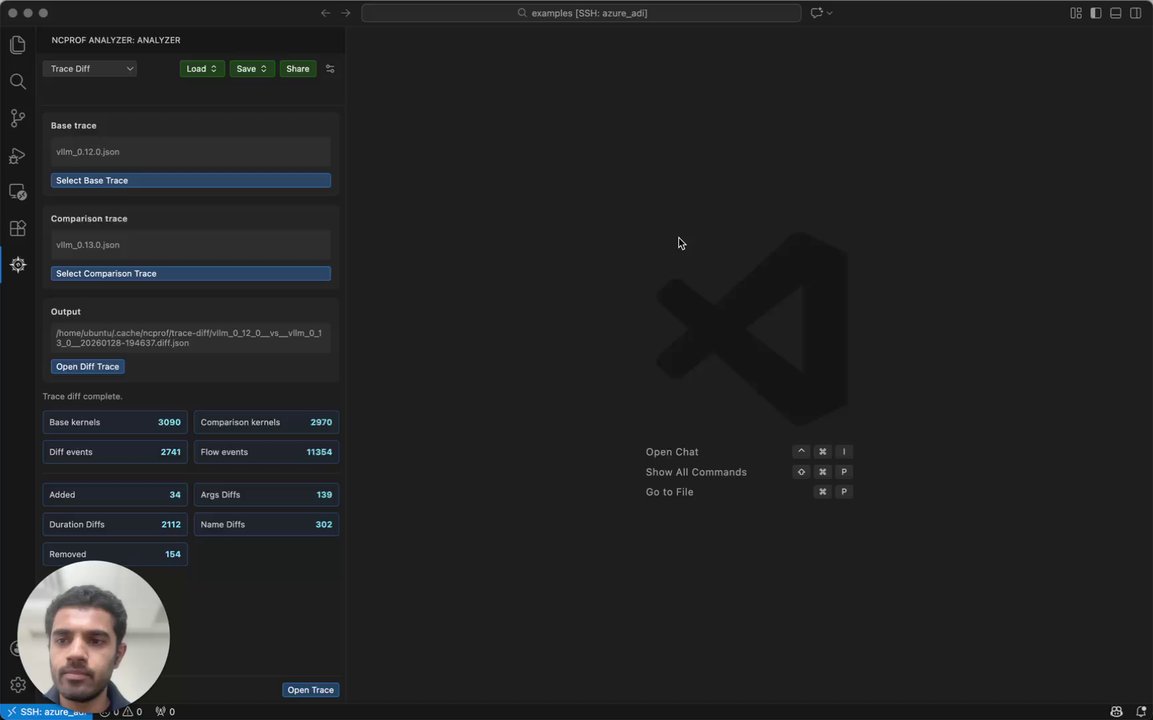Click the Open Diff Trace button
1153x720 pixels.
pyautogui.click(x=88, y=366)
